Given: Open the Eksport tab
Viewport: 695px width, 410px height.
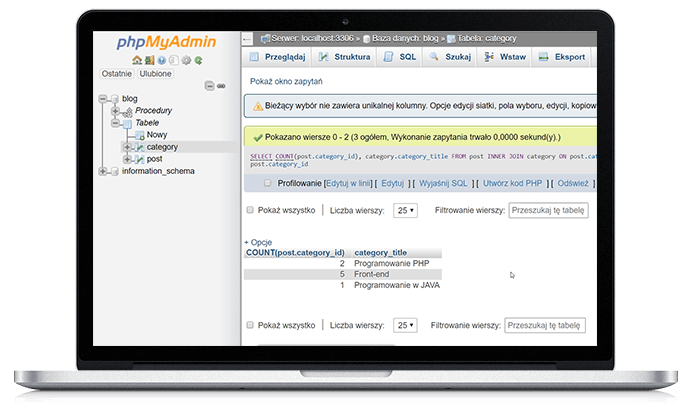Looking at the screenshot, I should pyautogui.click(x=562, y=57).
